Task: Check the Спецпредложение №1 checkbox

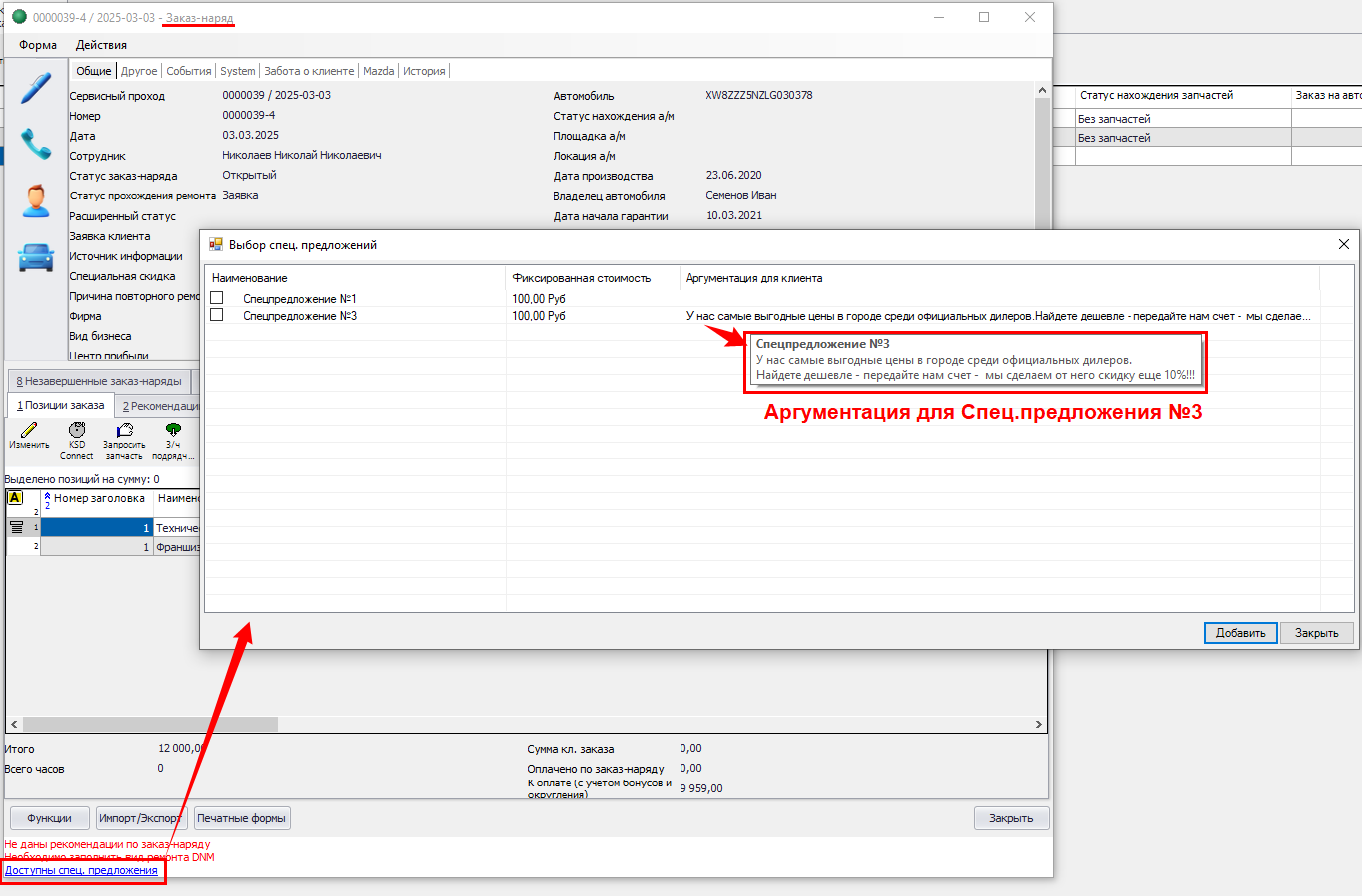Action: tap(217, 298)
